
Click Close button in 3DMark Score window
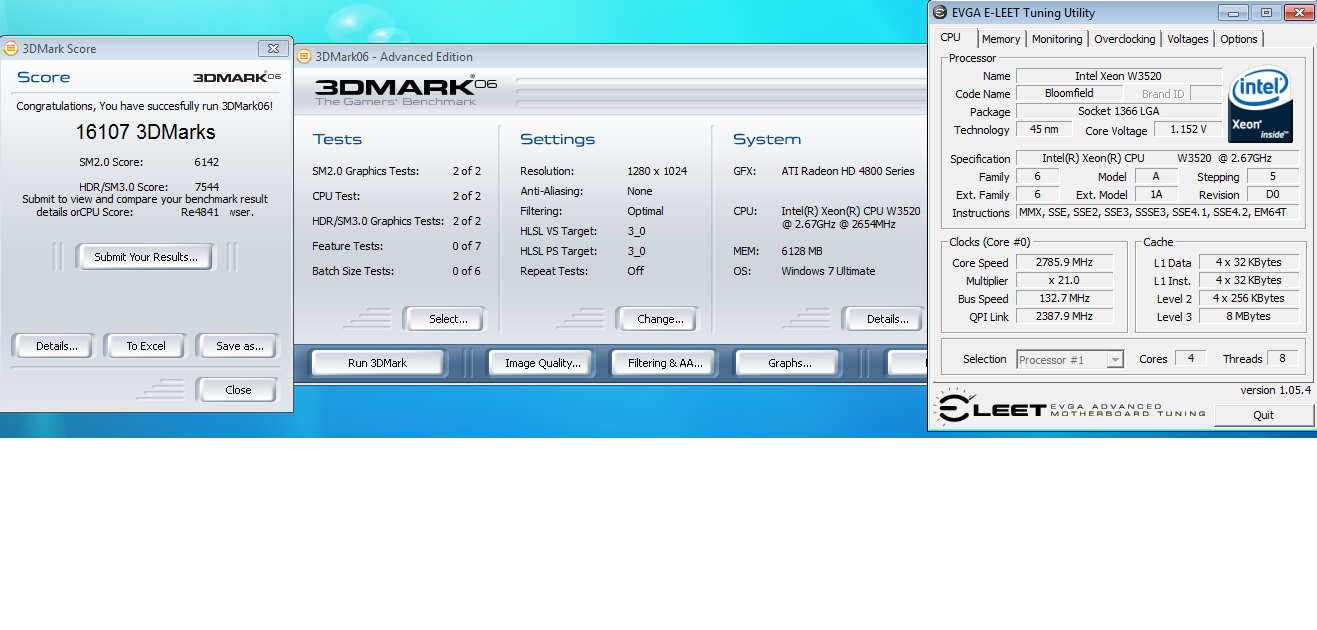coord(238,390)
